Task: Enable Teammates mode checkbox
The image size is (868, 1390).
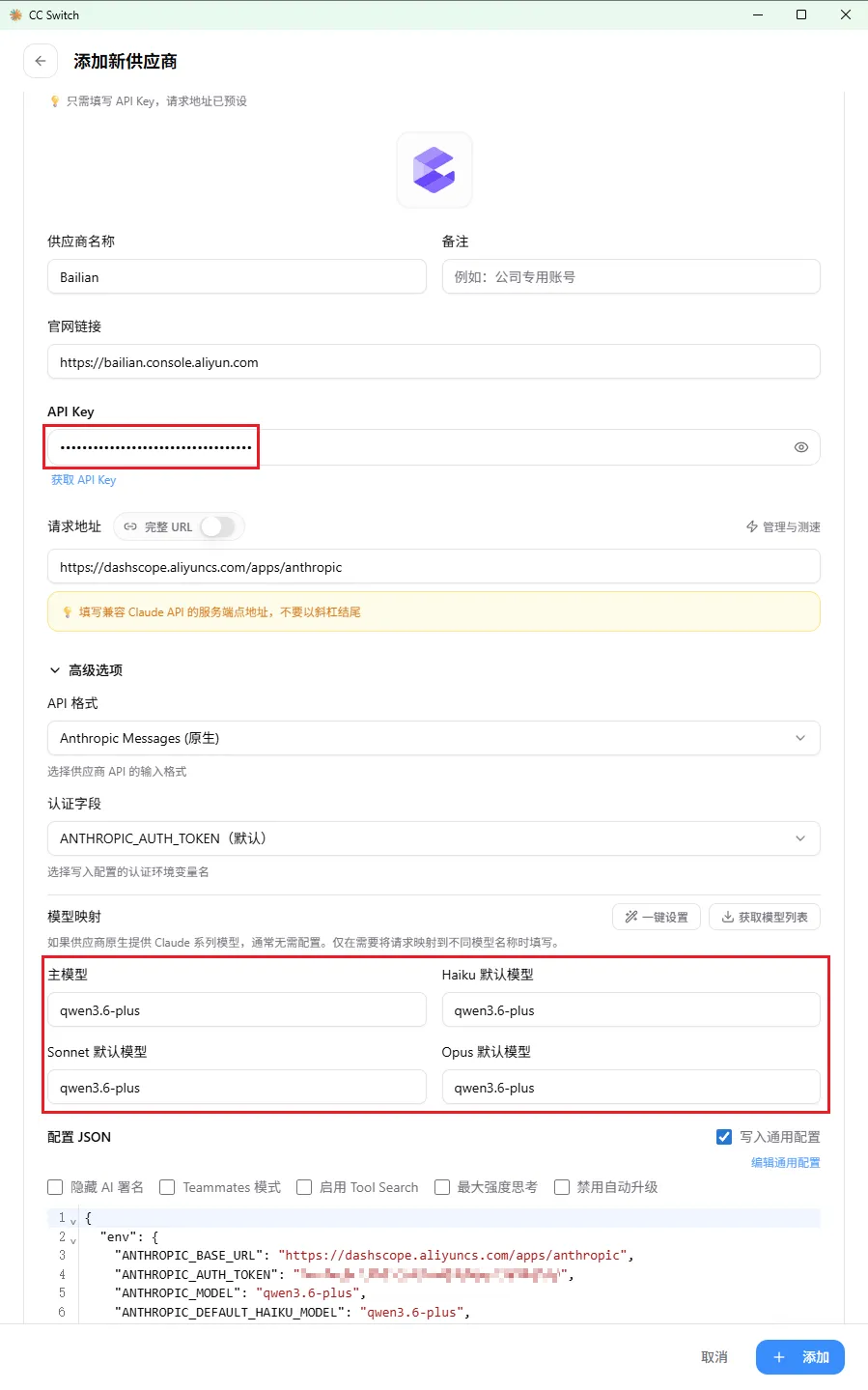Action: [167, 1187]
